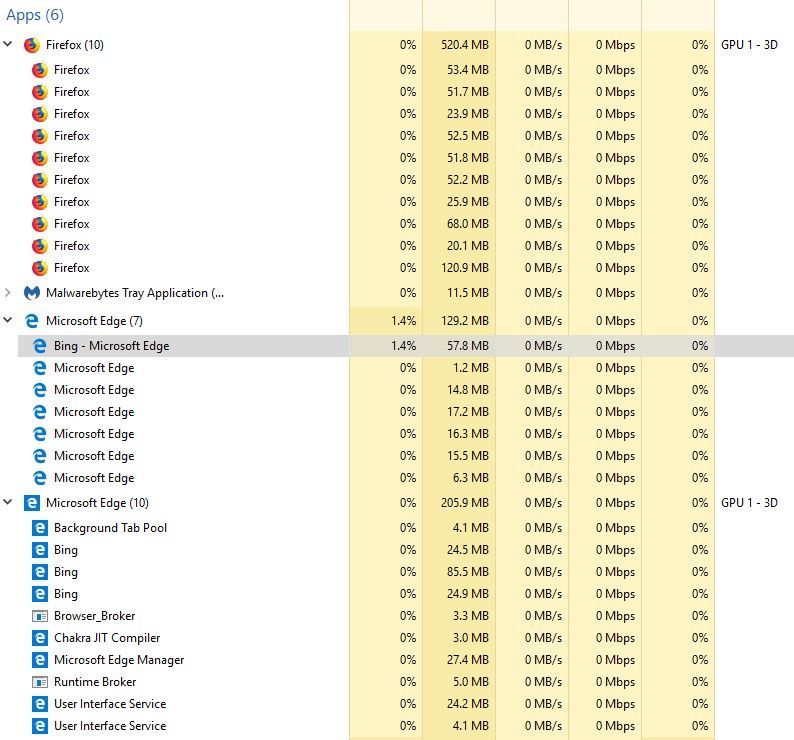Image resolution: width=794 pixels, height=740 pixels.
Task: Click Firefox icon in 53.4 MB row
Action: pyautogui.click(x=39, y=69)
